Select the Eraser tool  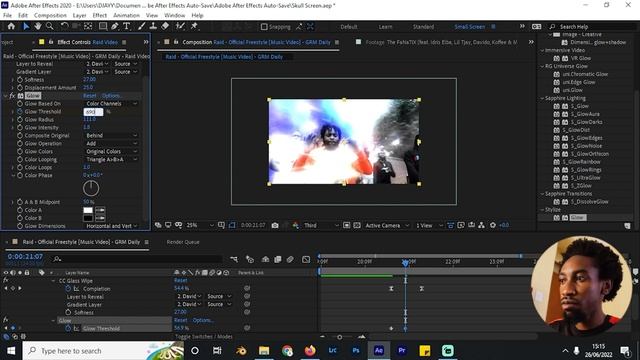[165, 27]
